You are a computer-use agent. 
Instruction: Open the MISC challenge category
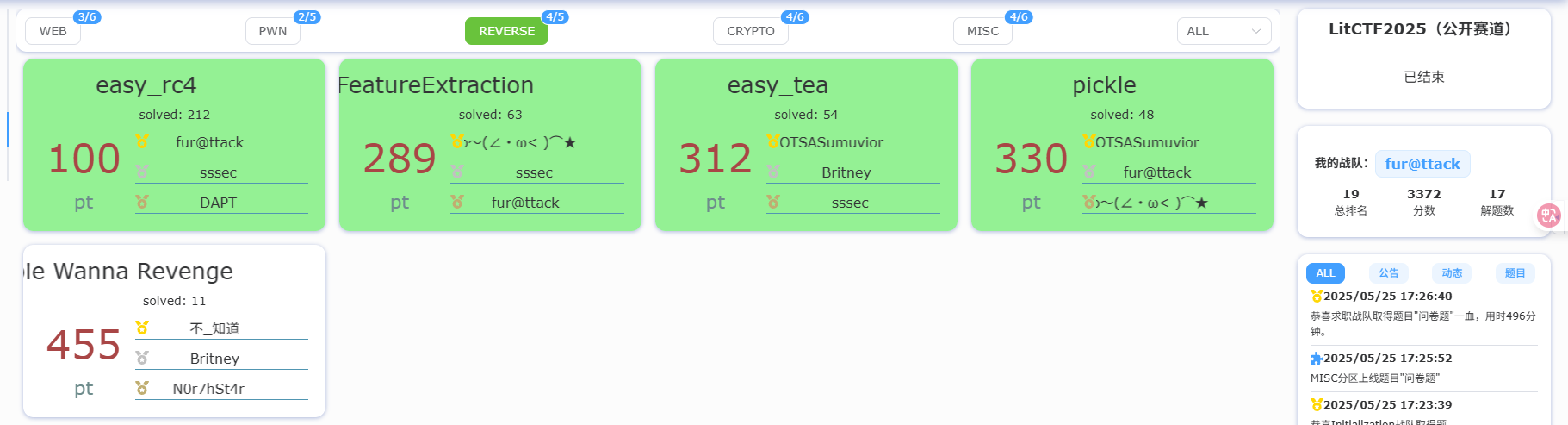[x=982, y=31]
